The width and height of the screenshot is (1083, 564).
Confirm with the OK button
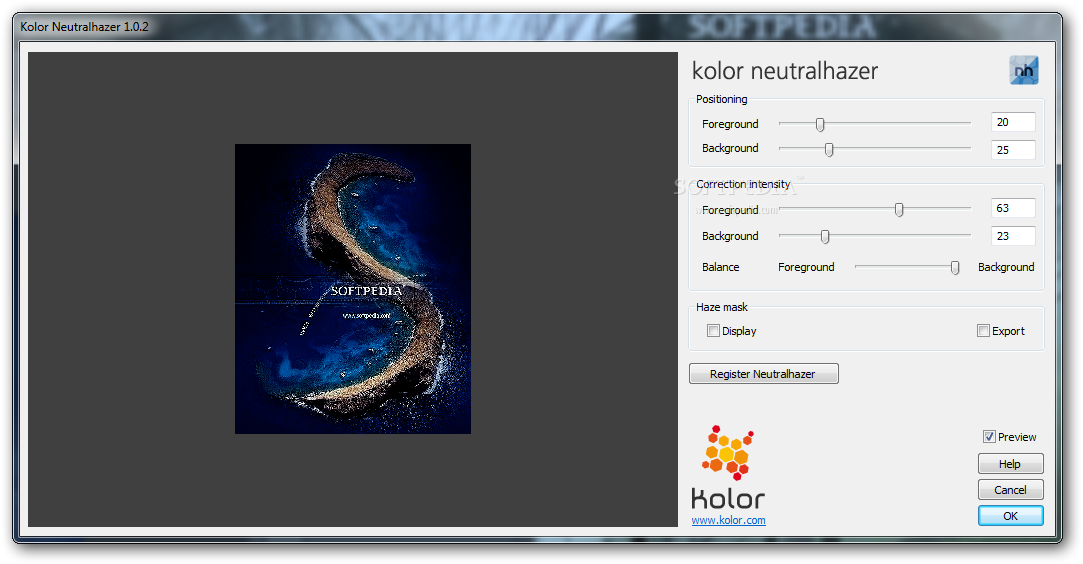(x=1010, y=516)
